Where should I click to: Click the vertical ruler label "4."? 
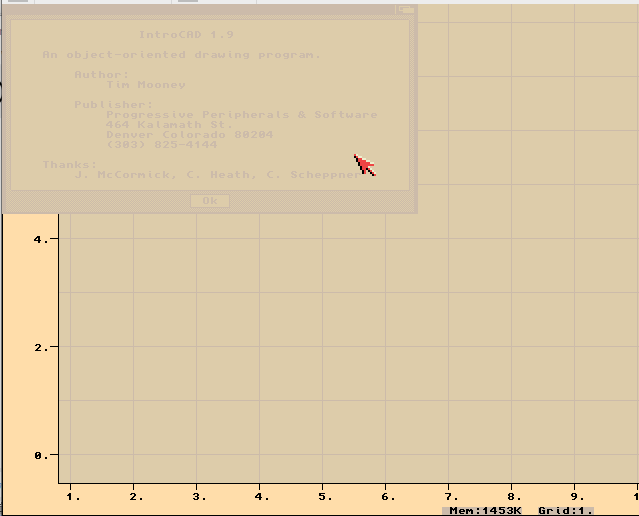point(41,239)
